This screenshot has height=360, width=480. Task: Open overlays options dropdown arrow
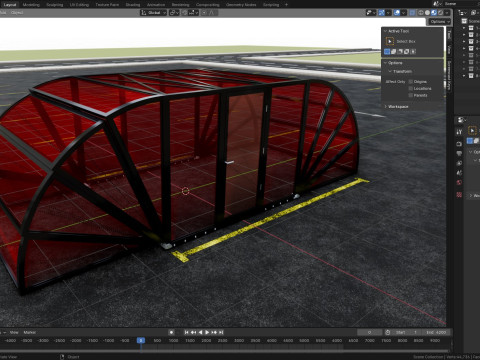click(x=404, y=13)
